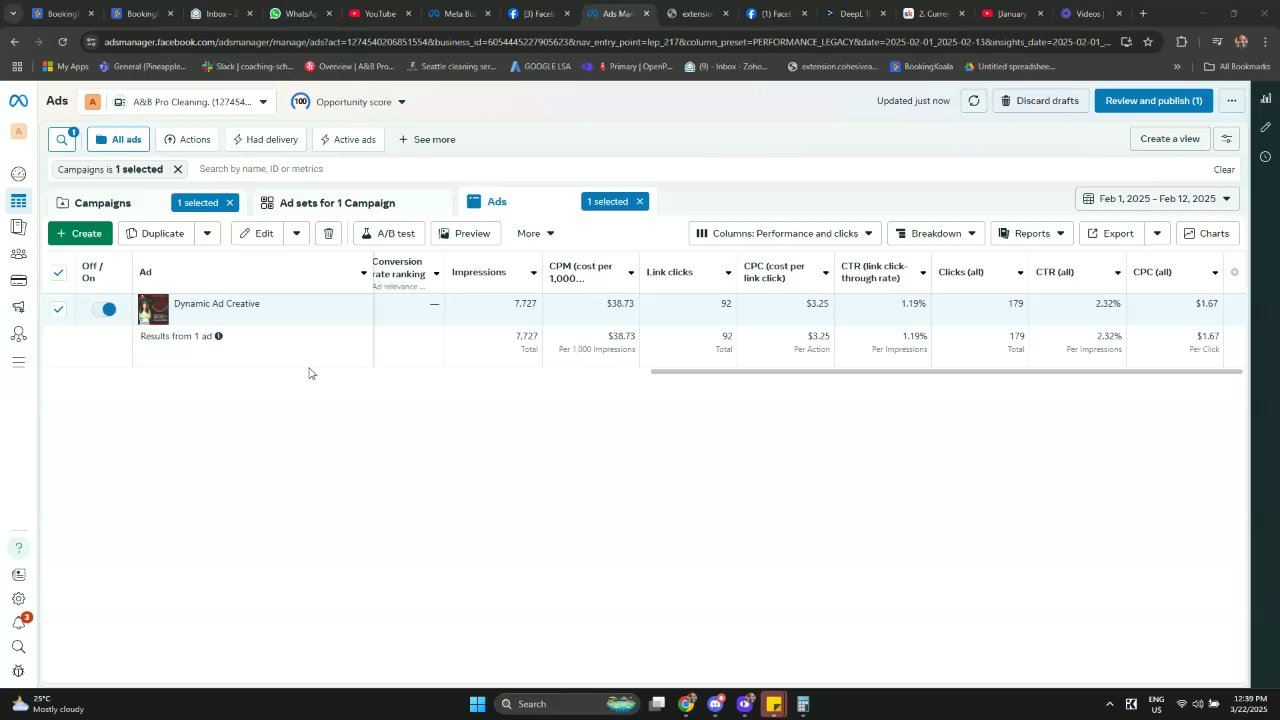Select the Had delivery filter

click(x=265, y=139)
